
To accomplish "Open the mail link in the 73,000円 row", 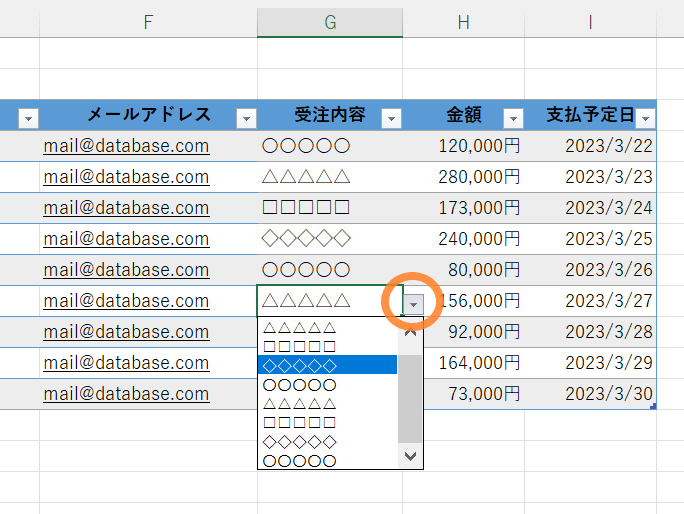I will tap(126, 394).
